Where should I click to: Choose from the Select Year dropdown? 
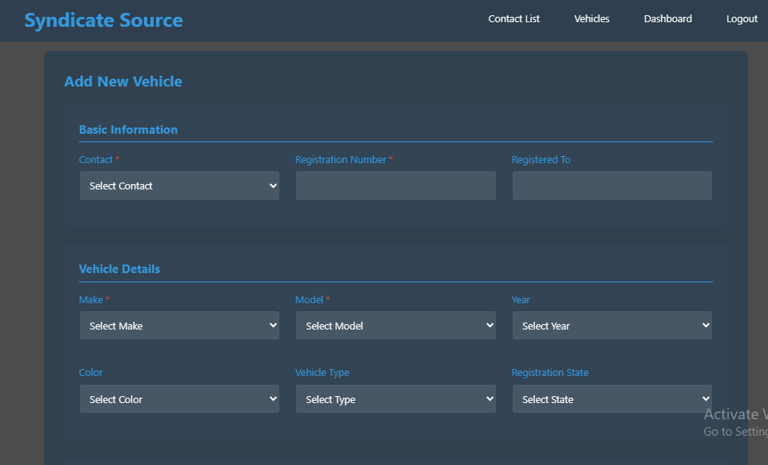pos(612,326)
